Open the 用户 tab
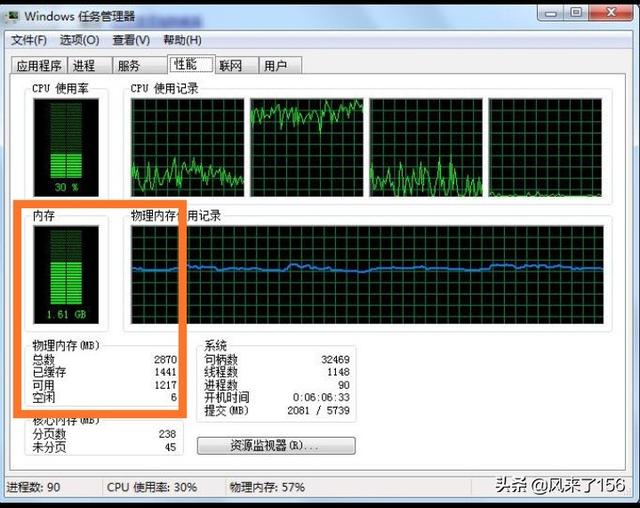Screen dimensions: 640x508 tap(276, 66)
